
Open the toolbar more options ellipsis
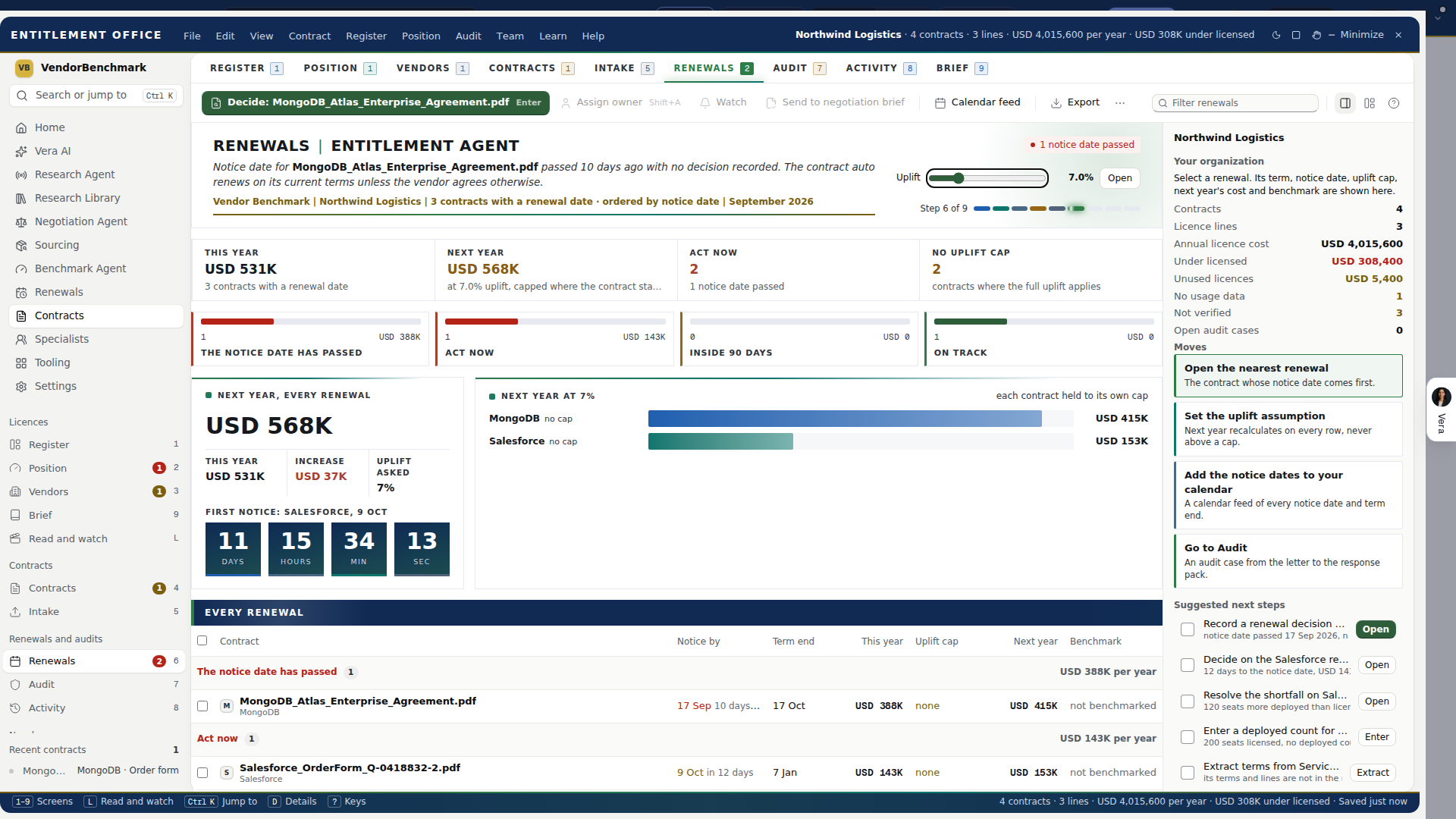(x=1120, y=102)
